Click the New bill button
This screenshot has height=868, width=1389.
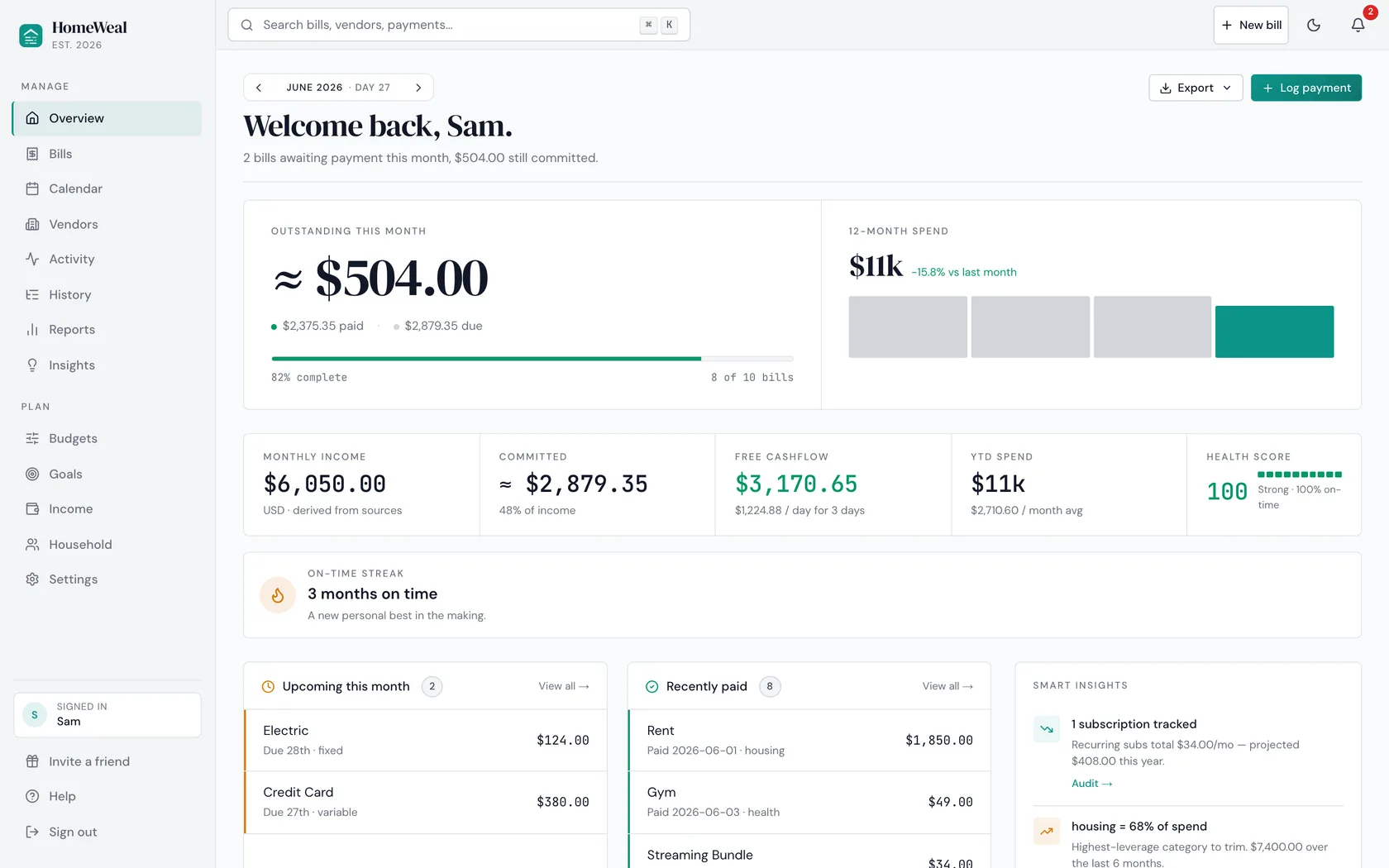click(1251, 25)
